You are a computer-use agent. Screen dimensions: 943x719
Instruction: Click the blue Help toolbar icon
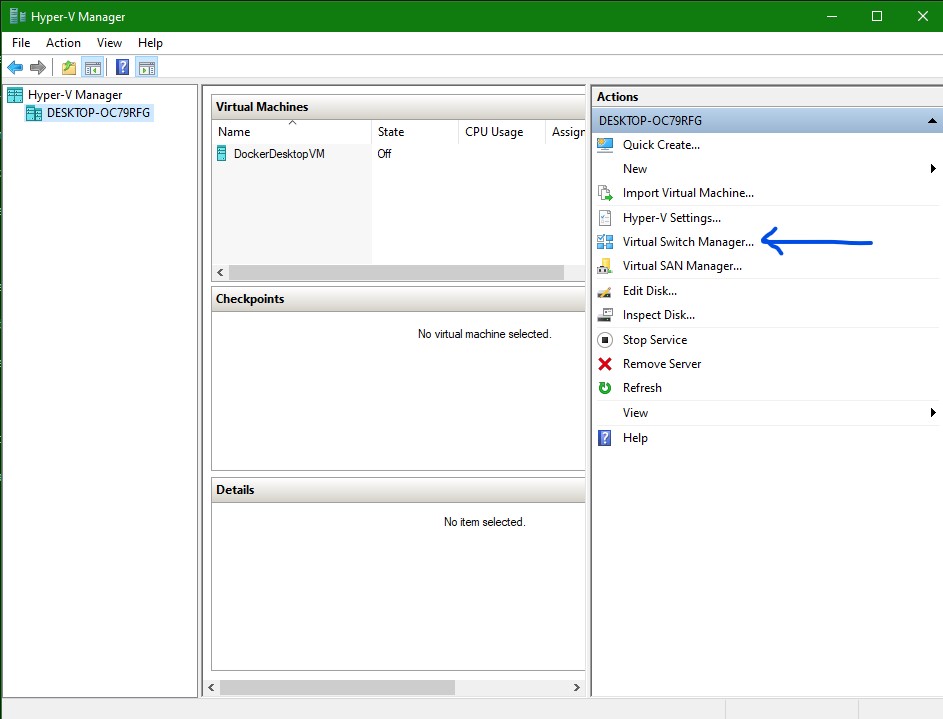click(x=122, y=68)
